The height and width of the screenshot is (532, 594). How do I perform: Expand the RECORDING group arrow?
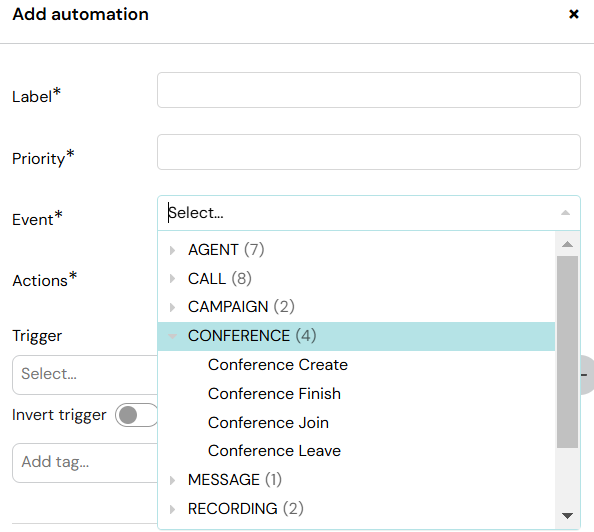172,509
